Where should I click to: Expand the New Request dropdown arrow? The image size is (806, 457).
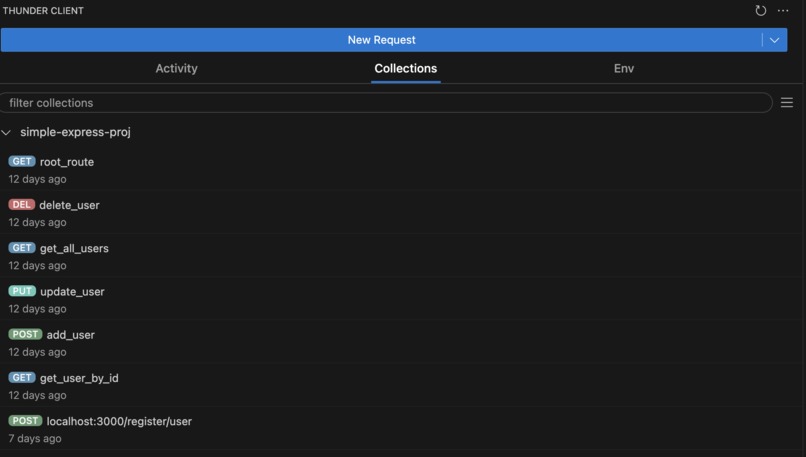click(x=774, y=40)
